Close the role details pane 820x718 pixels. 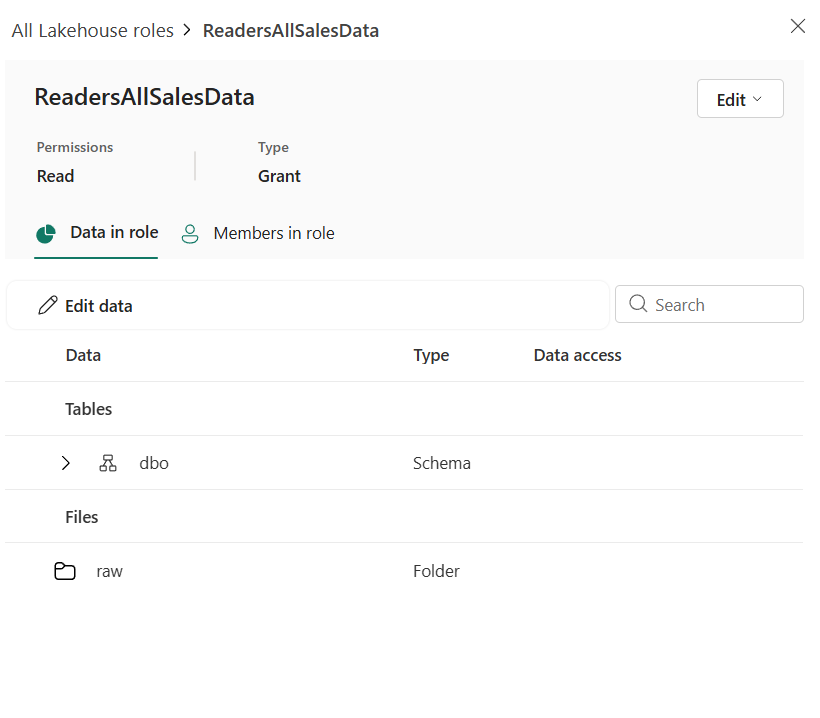point(798,26)
